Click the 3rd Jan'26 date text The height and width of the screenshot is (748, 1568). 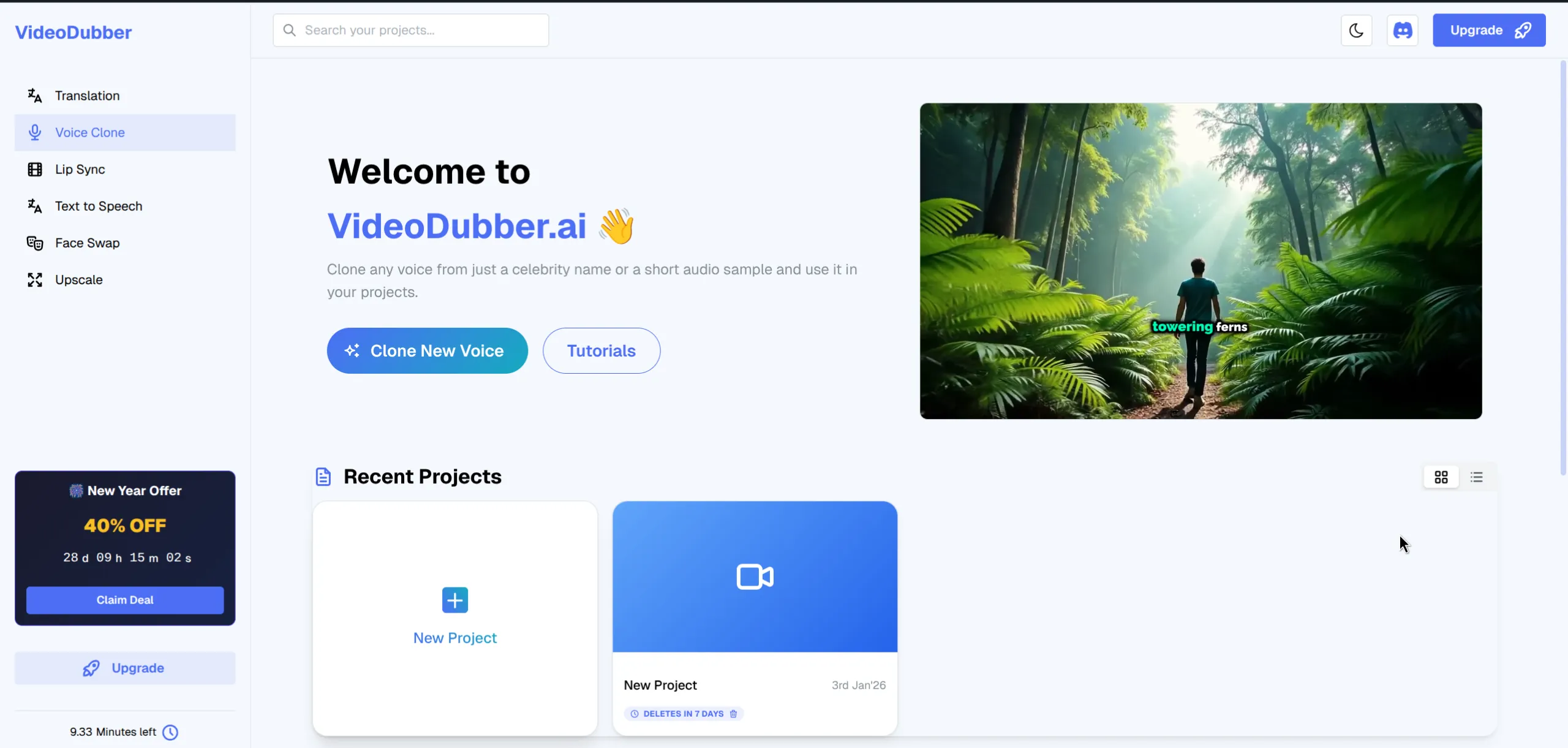click(859, 685)
